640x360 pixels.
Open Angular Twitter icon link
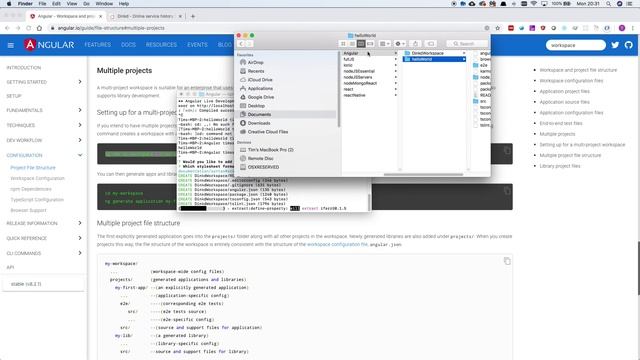point(615,45)
